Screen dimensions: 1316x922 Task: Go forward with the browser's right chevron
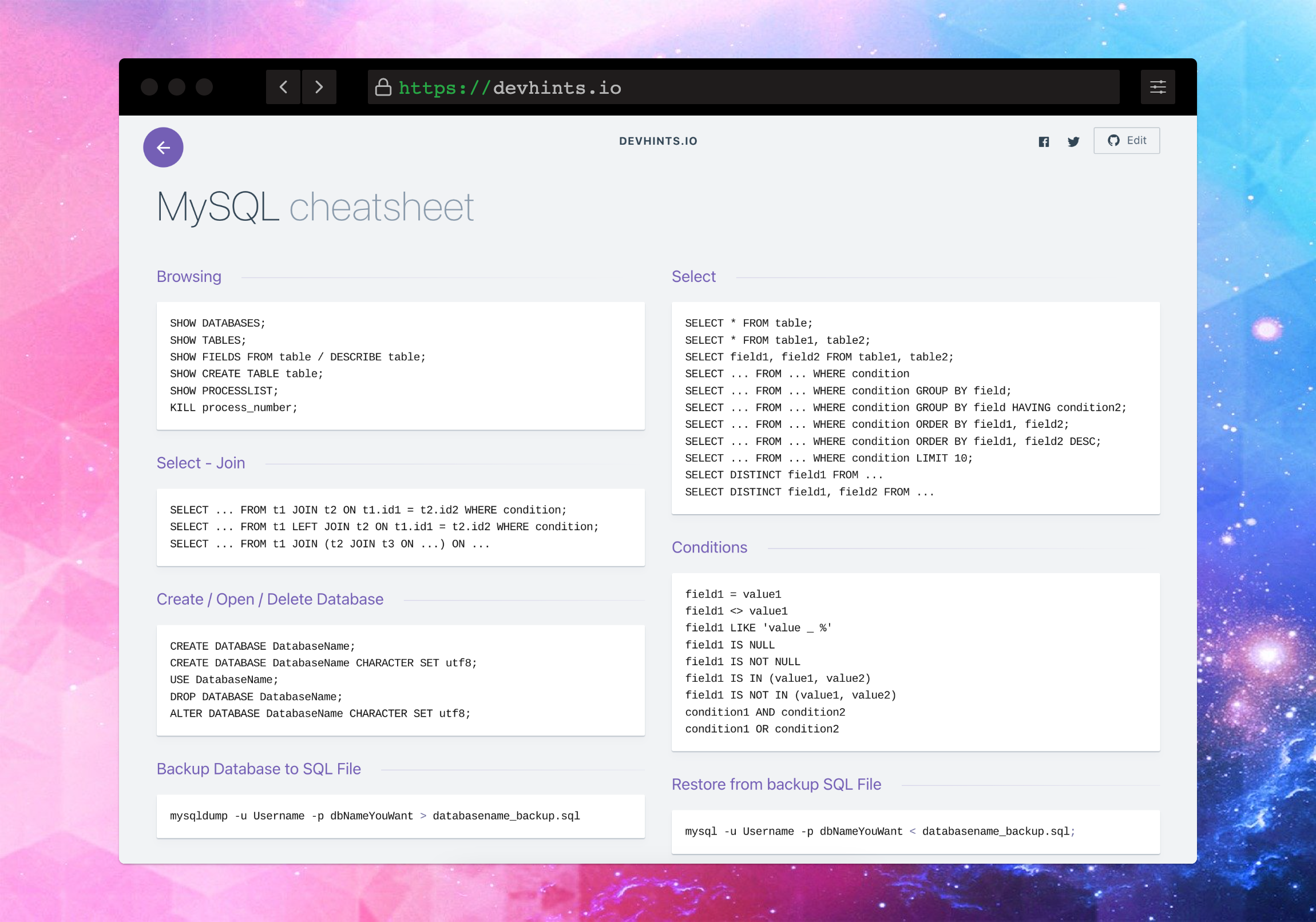coord(319,87)
